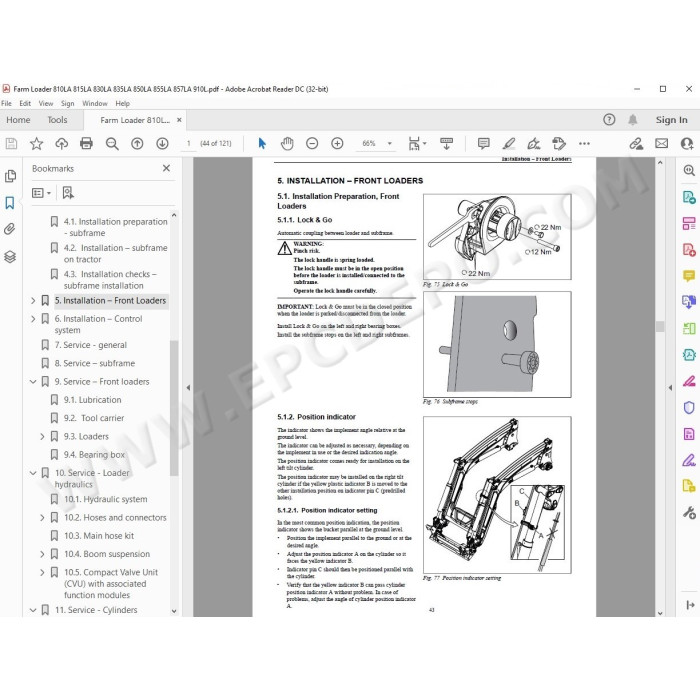Open the search tool in right pane

point(689,170)
